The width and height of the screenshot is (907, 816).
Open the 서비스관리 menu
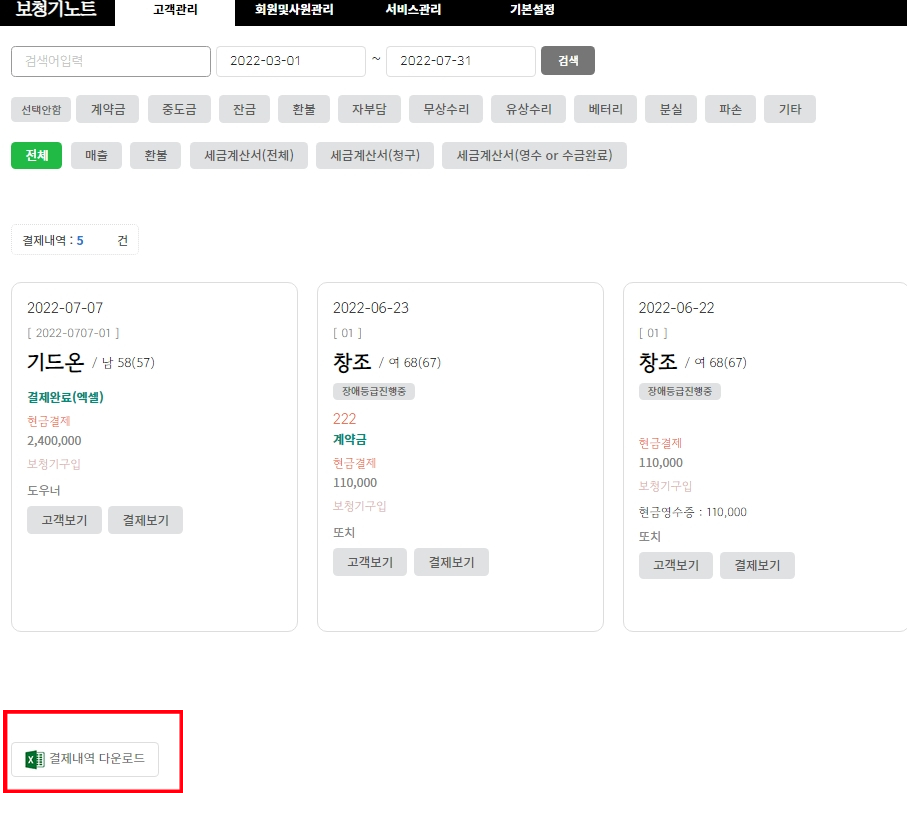pos(413,10)
